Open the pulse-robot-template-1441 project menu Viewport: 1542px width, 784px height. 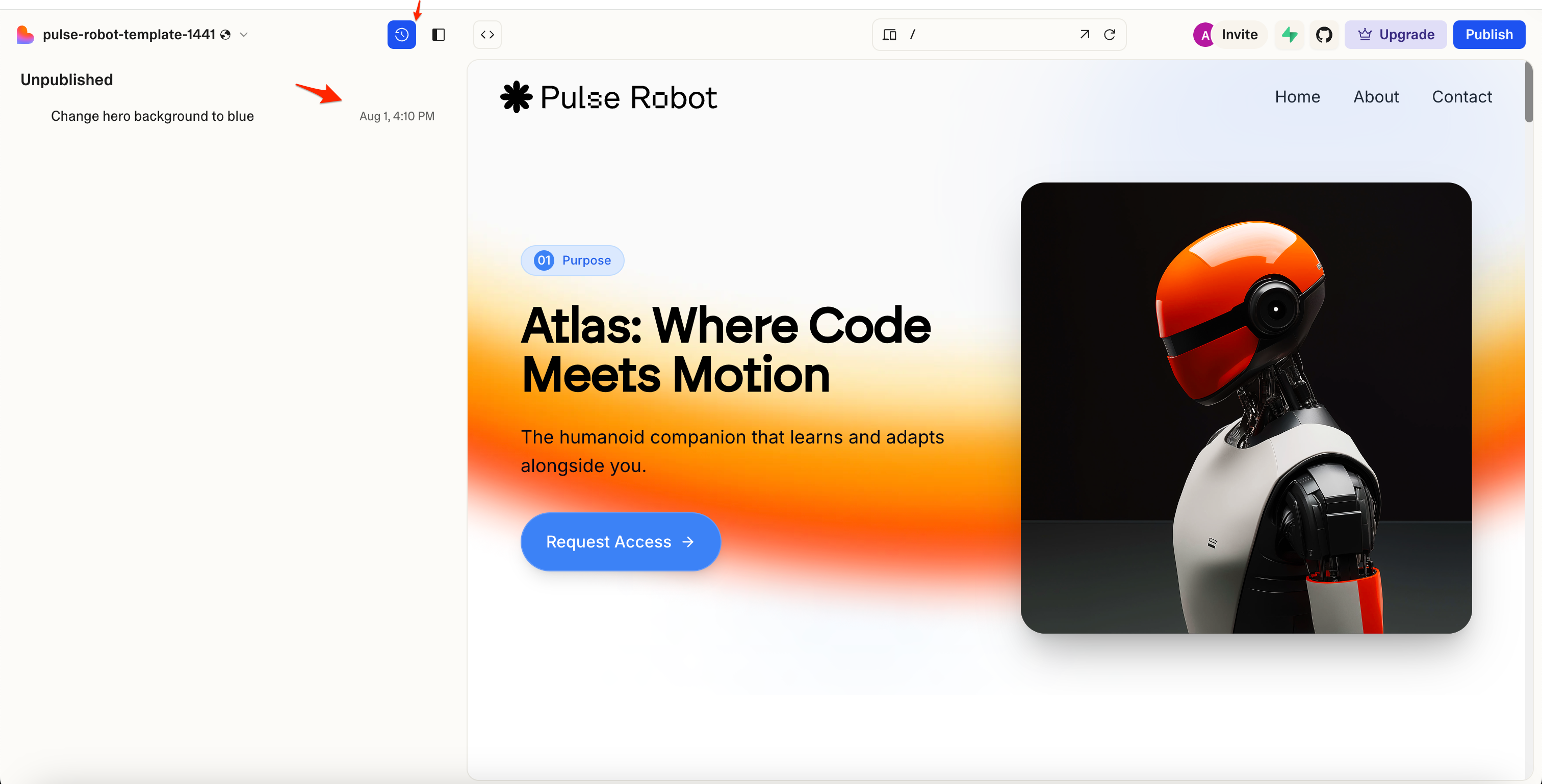coord(128,35)
